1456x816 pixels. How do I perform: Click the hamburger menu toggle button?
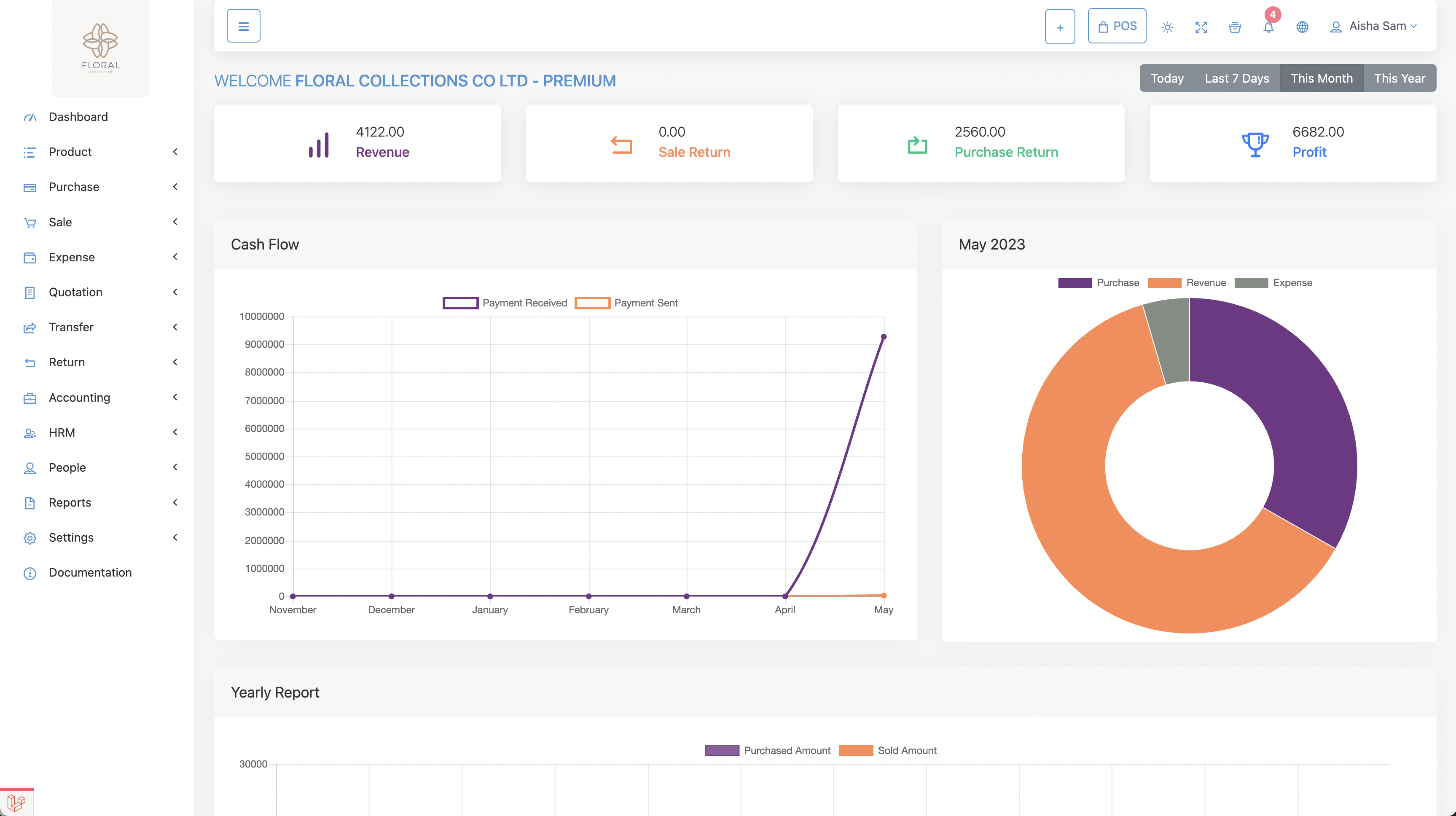243,26
